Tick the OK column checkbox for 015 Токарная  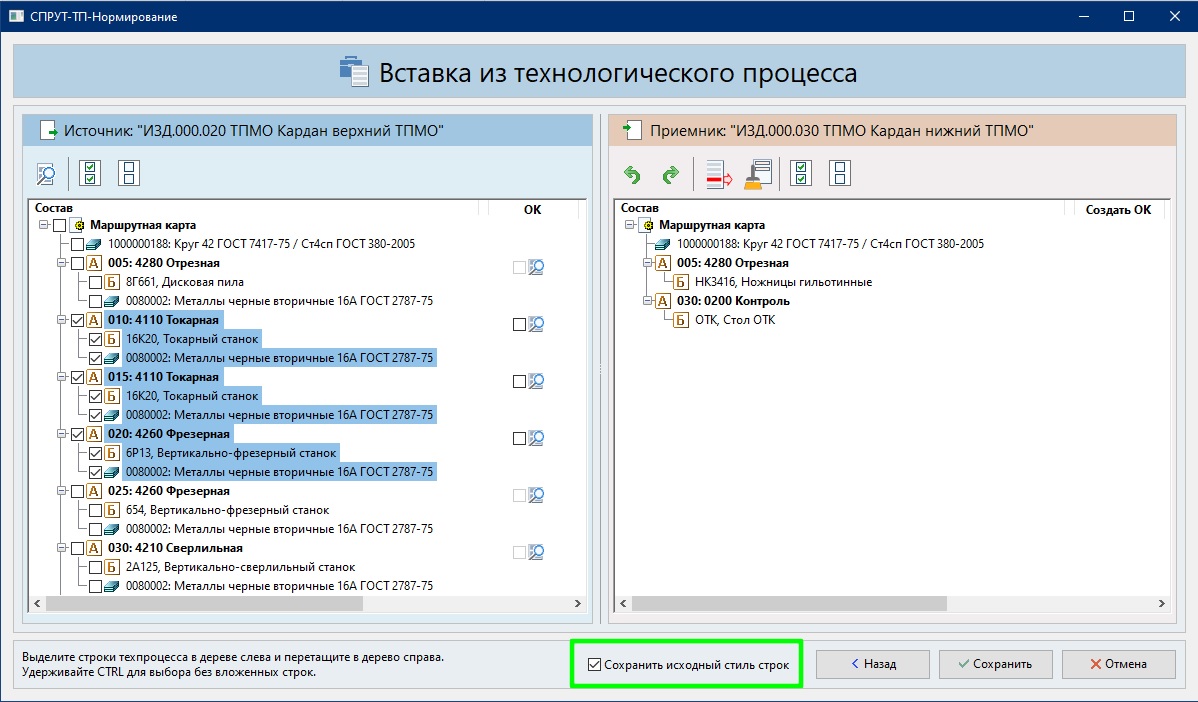[518, 381]
